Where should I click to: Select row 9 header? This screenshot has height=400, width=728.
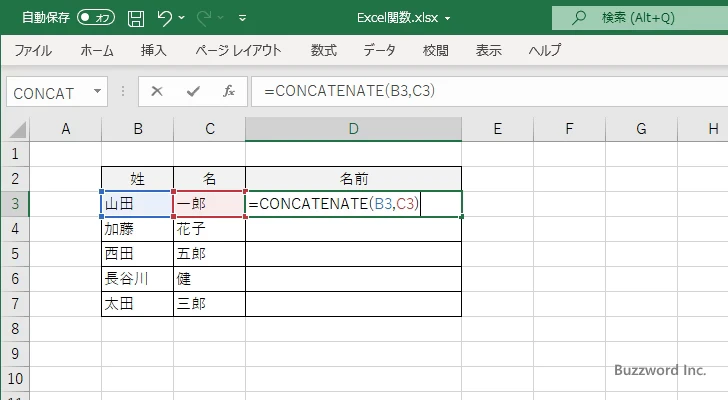15,354
